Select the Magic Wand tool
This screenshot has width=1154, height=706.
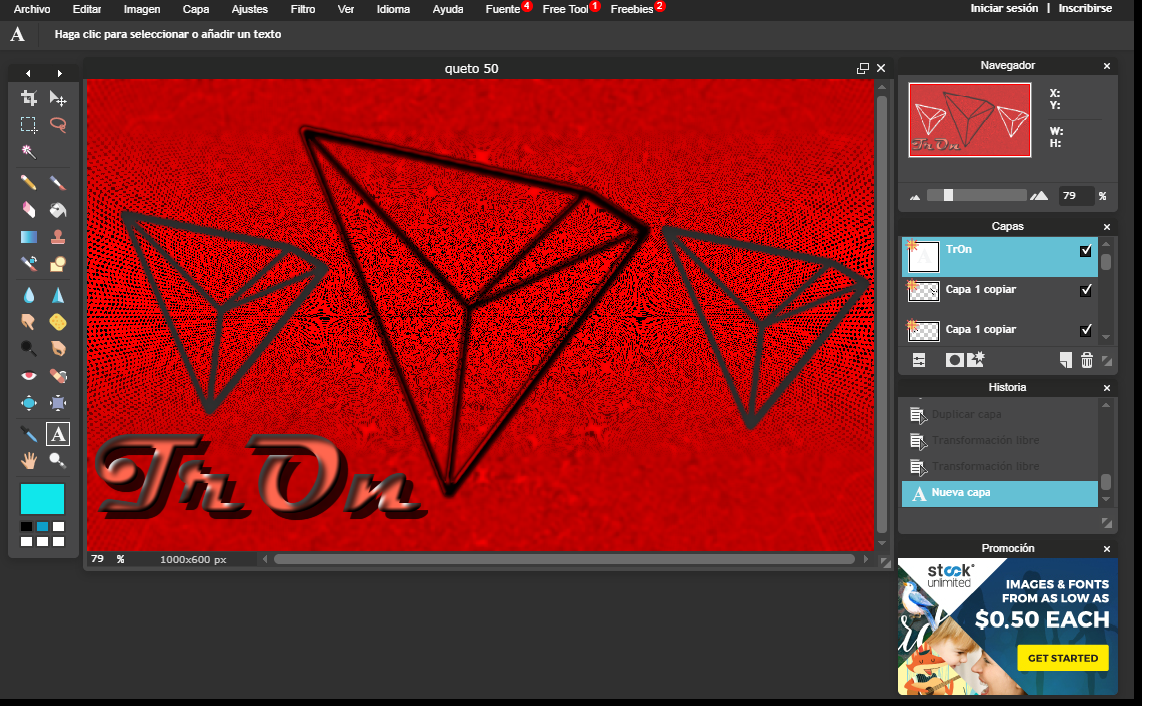(29, 152)
